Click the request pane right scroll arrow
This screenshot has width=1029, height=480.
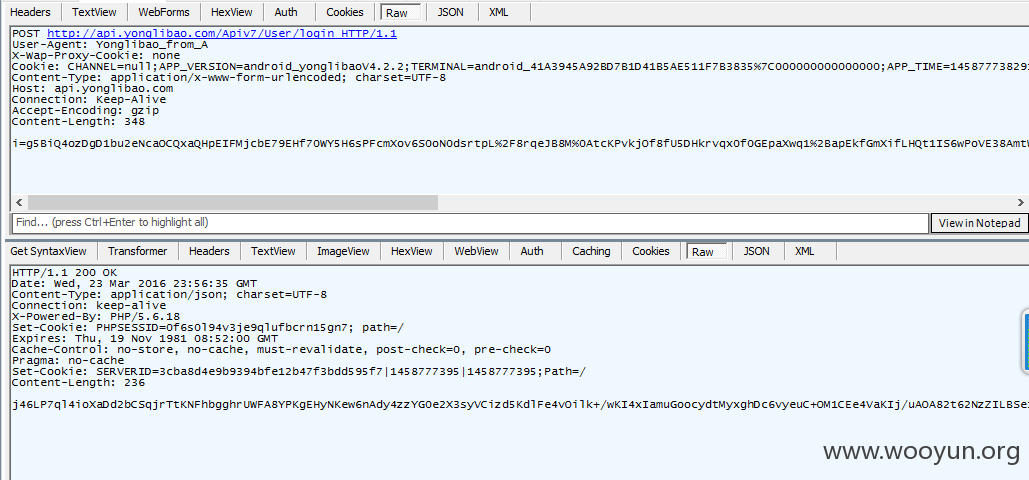1020,202
